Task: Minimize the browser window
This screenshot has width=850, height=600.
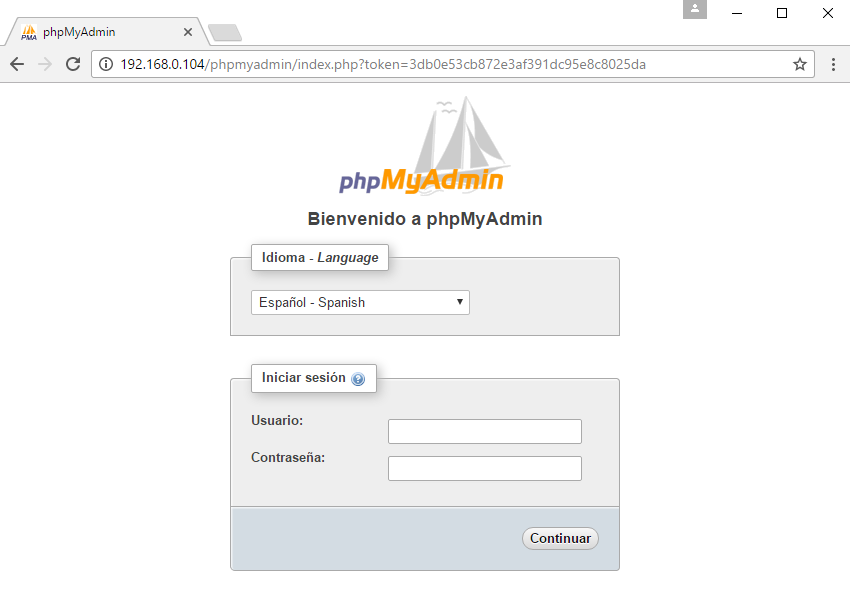Action: (737, 13)
